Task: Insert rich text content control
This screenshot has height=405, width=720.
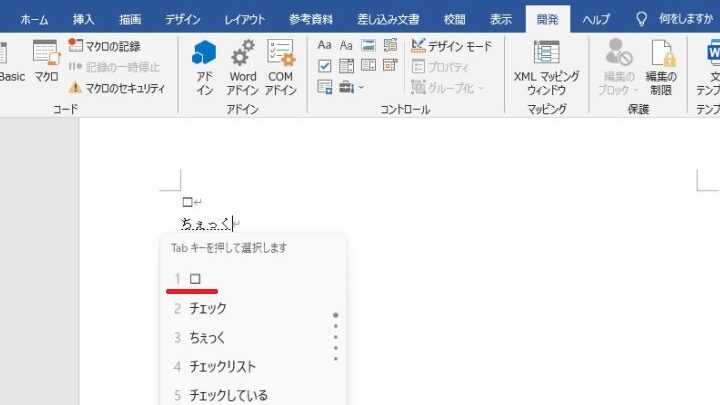Action: 324,45
